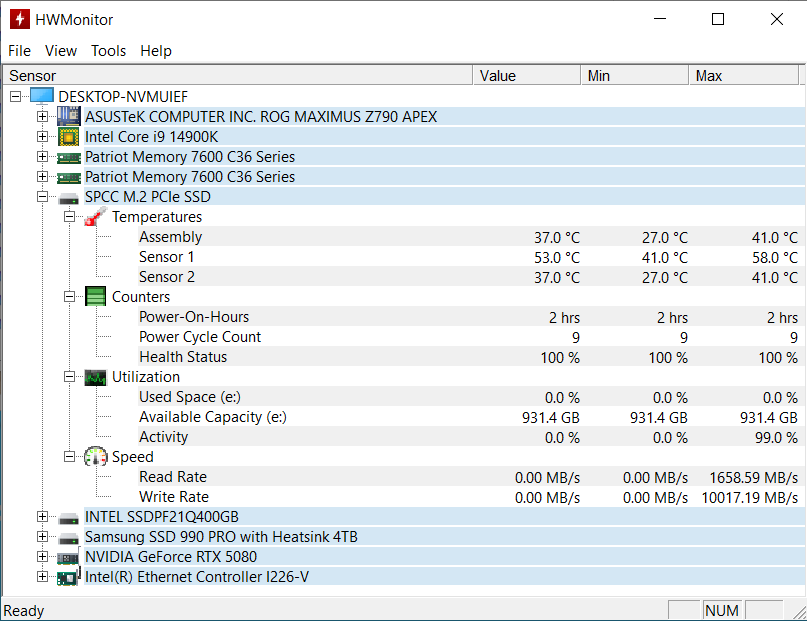Collapse the SPCC M.2 PCIe SSD node
807x621 pixels.
pos(43,197)
